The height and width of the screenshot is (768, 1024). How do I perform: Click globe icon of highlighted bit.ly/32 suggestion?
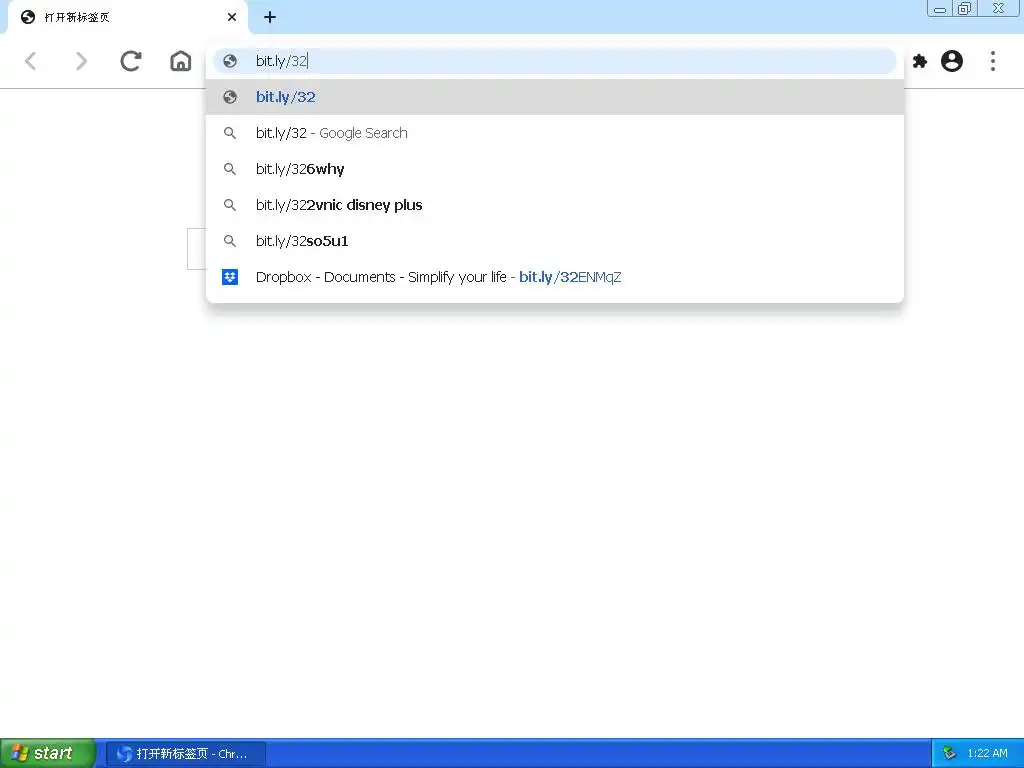(230, 97)
